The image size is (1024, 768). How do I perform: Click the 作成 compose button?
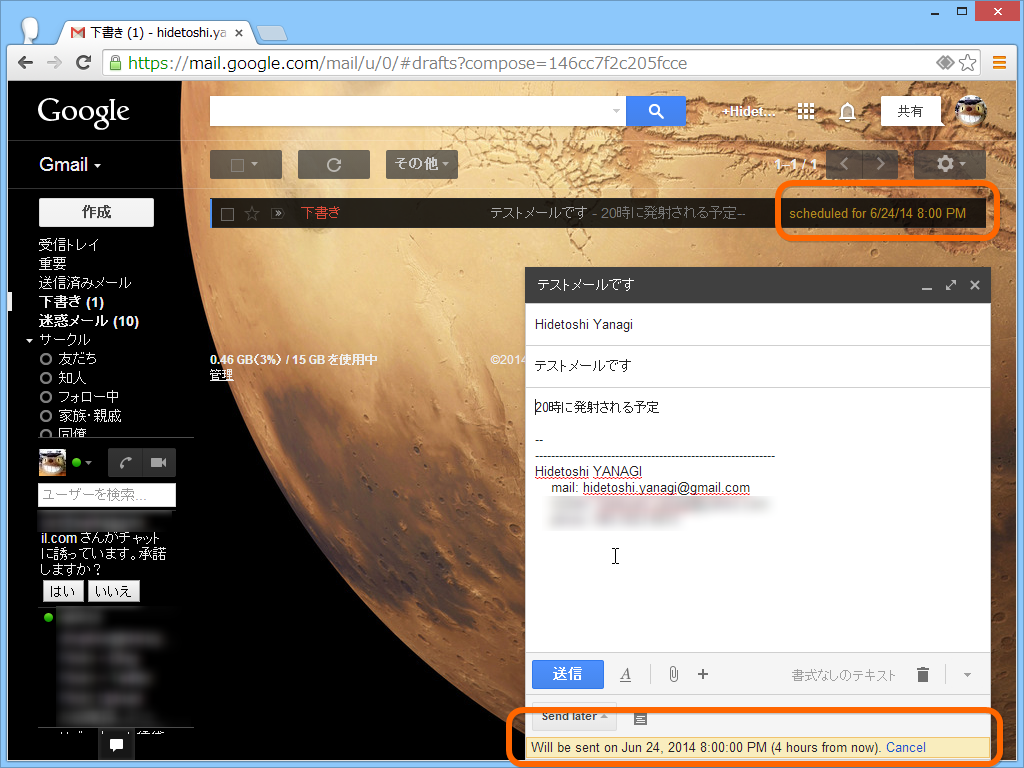pos(97,212)
